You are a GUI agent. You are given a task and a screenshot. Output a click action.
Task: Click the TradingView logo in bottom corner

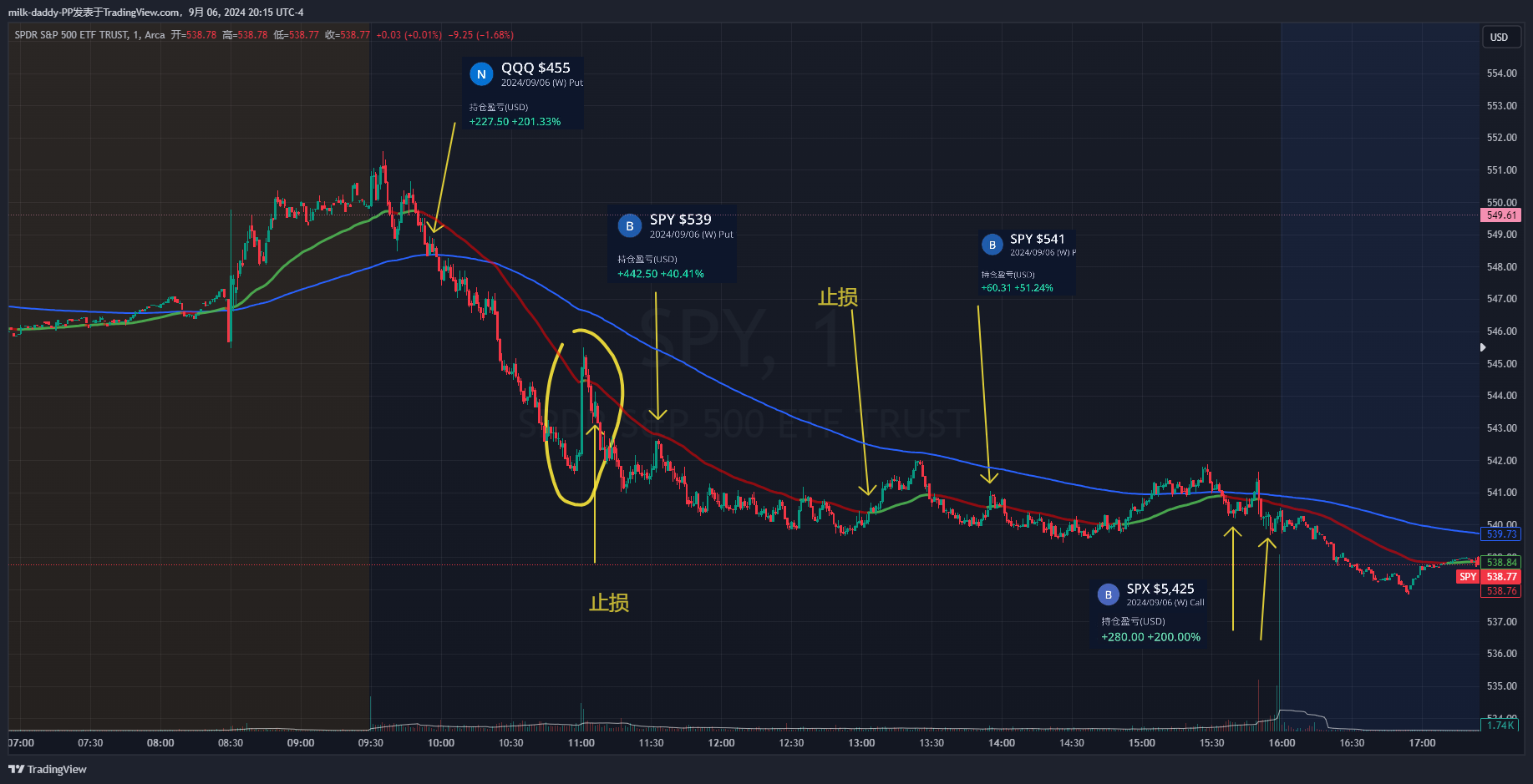48,769
